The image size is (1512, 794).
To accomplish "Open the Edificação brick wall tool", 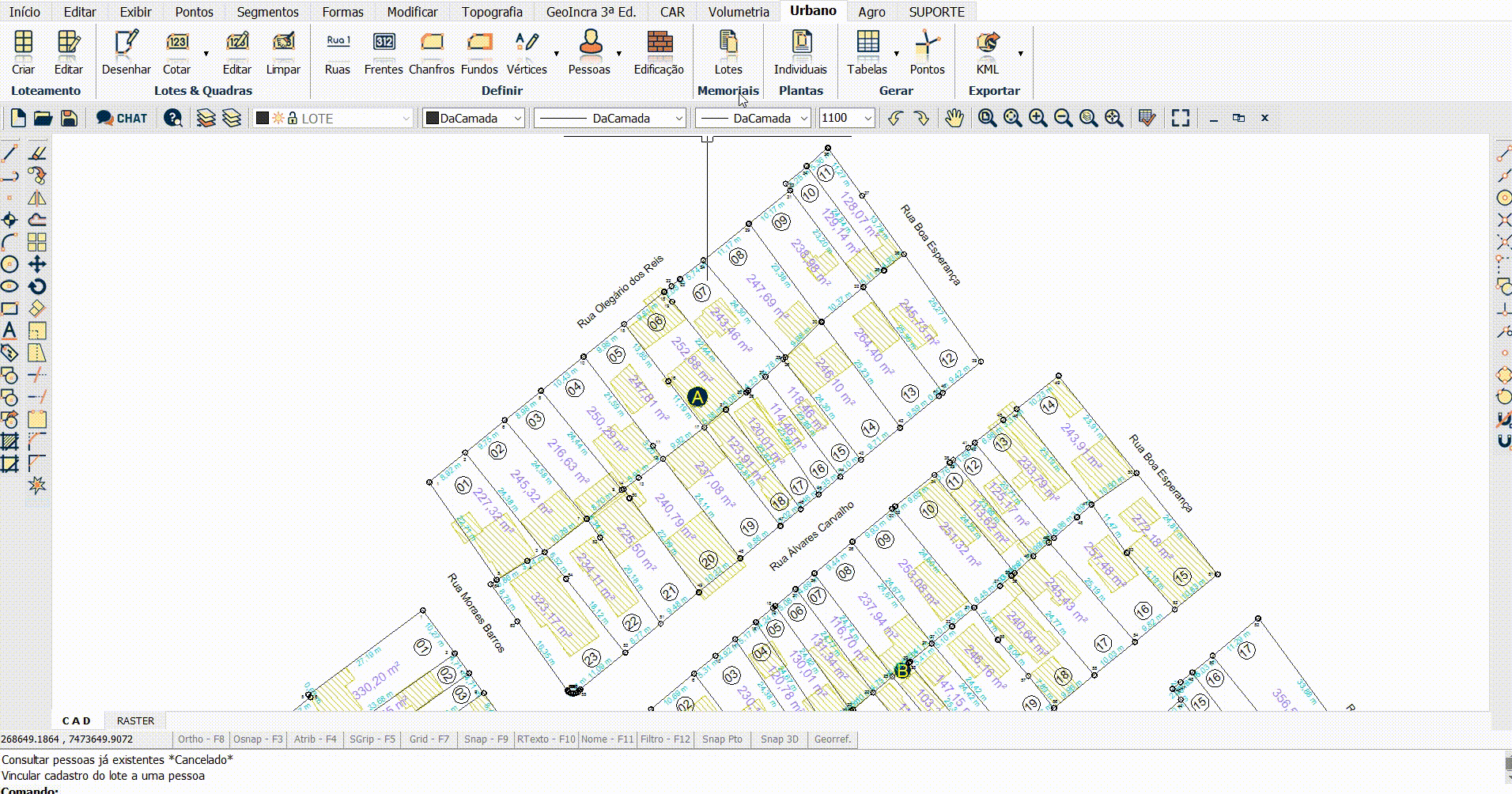I will point(659,52).
